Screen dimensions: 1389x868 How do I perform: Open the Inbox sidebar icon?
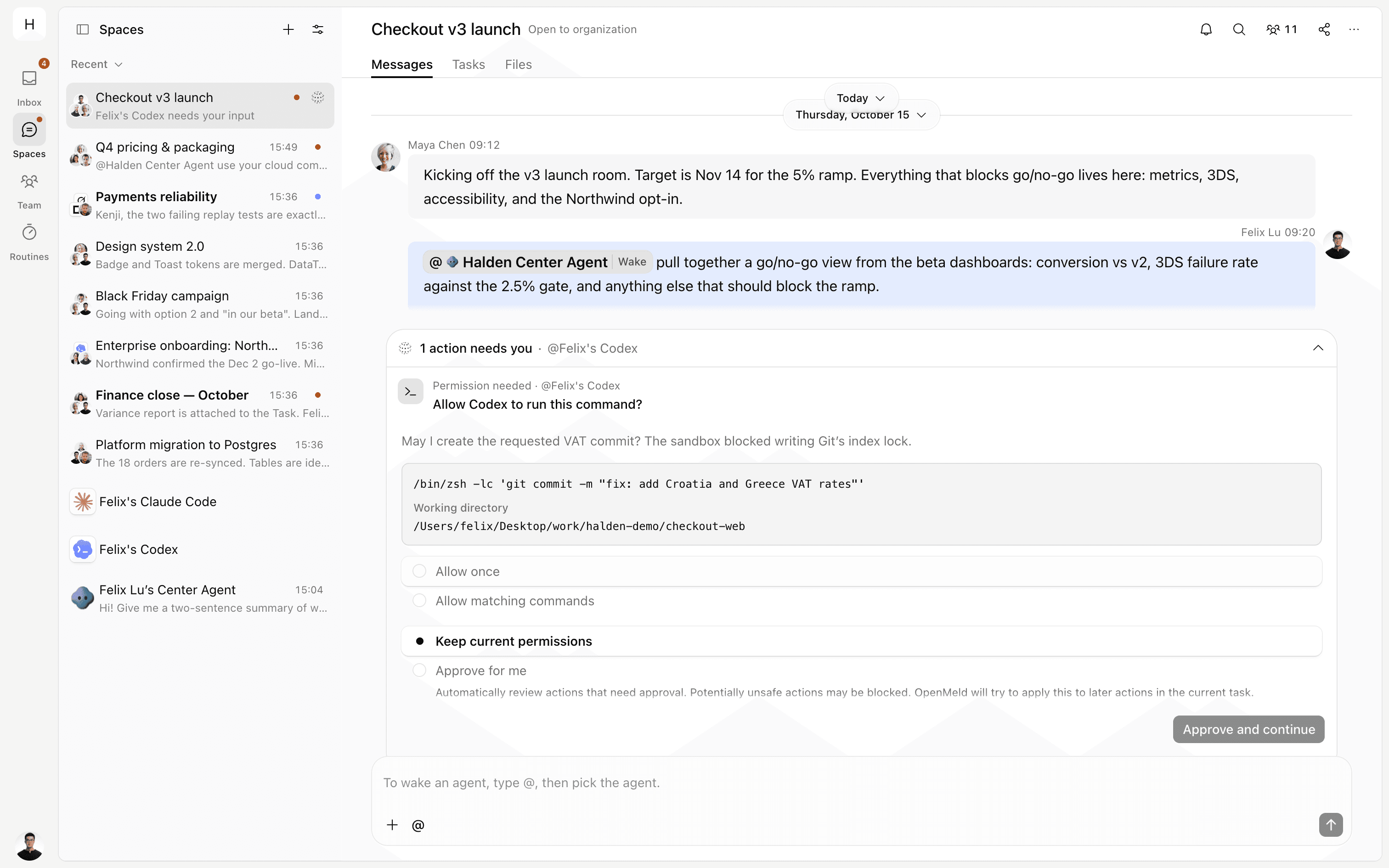[29, 79]
